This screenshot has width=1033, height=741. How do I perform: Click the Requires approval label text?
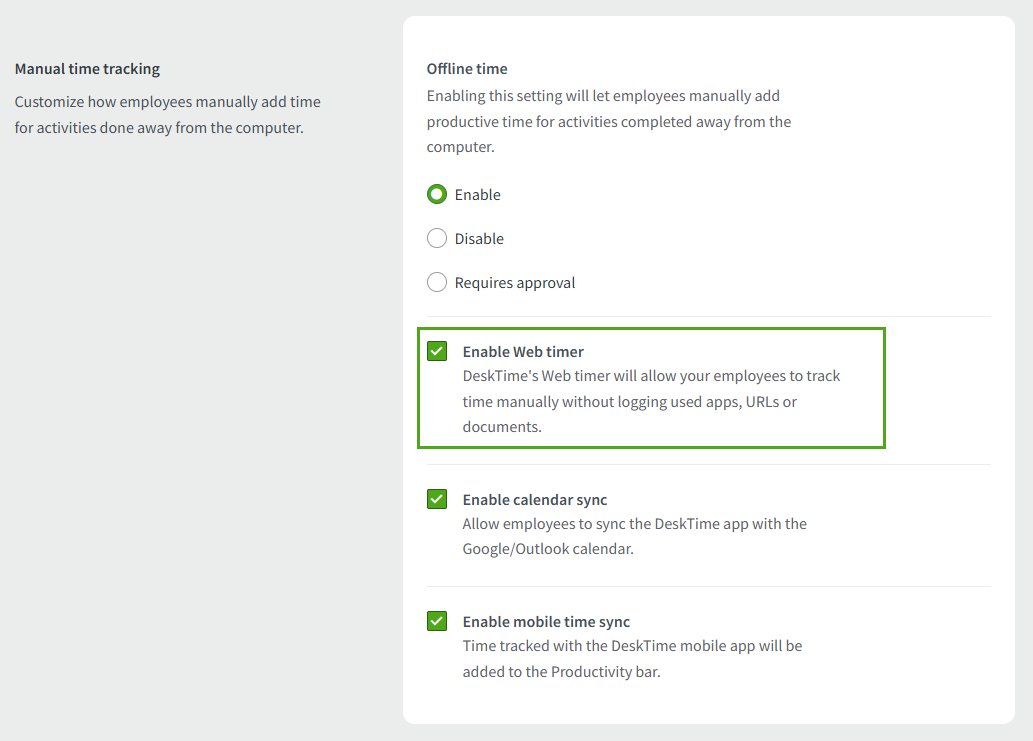click(x=515, y=282)
